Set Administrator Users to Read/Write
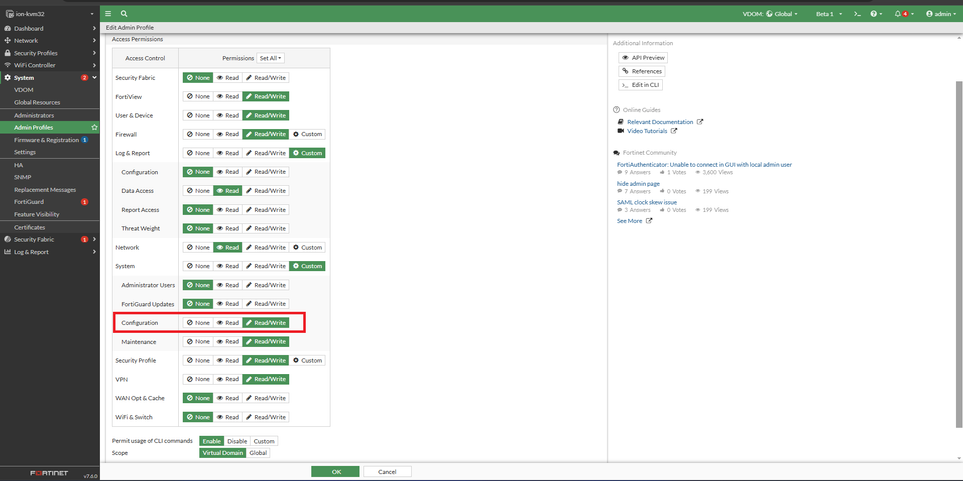This screenshot has width=963, height=481. (265, 285)
